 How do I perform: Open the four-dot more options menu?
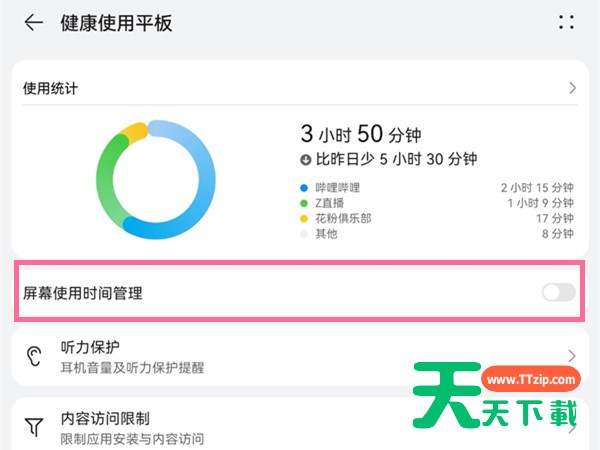[566, 23]
